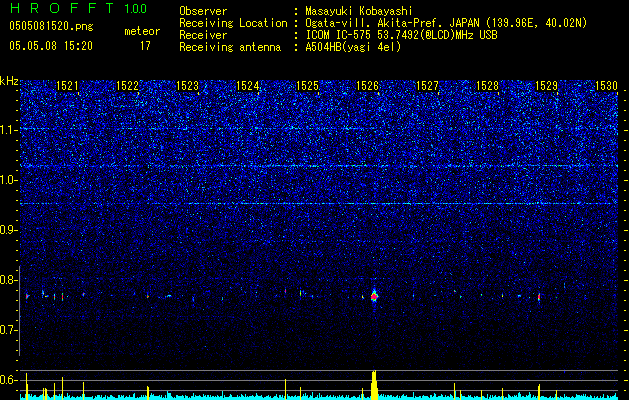Click the 1526 time axis label
The height and width of the screenshot is (400, 629).
click(x=367, y=86)
